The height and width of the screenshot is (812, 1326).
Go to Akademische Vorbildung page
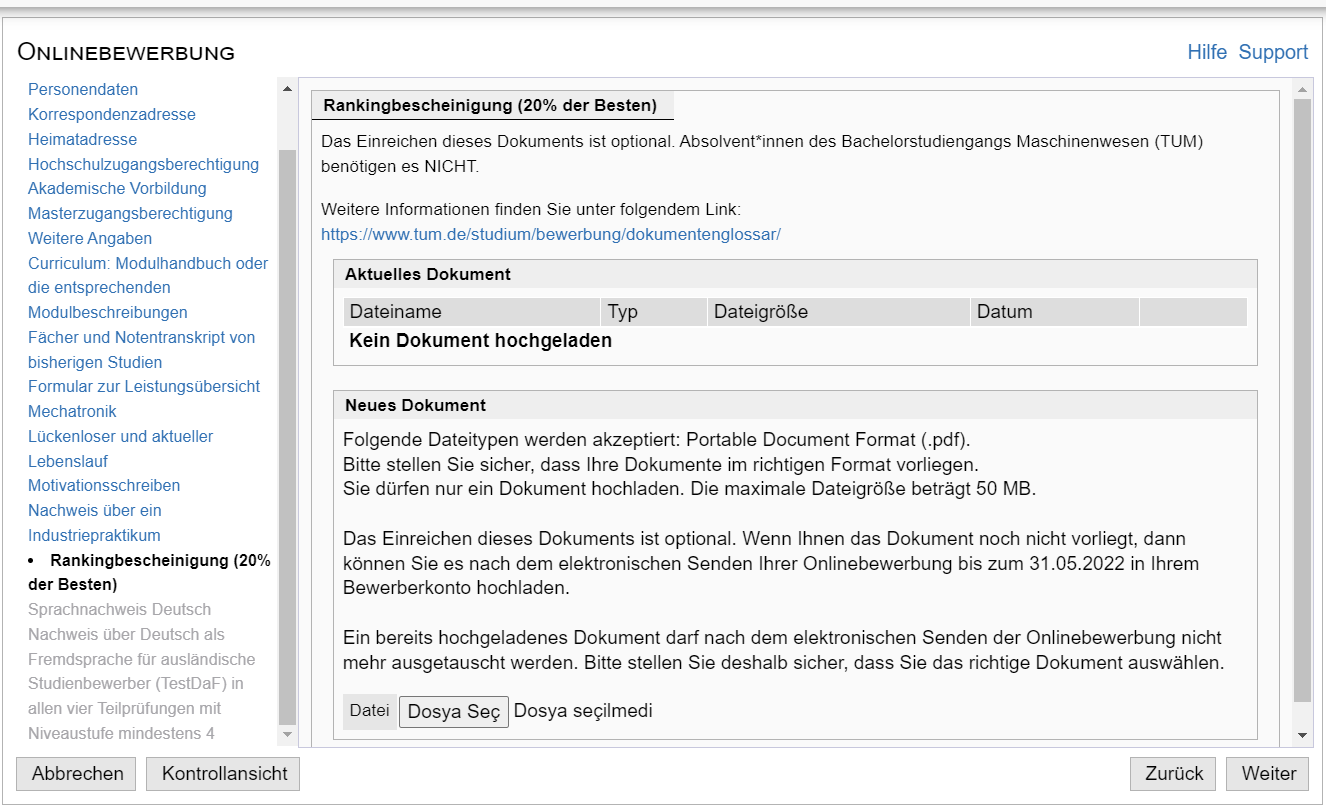[x=117, y=189]
